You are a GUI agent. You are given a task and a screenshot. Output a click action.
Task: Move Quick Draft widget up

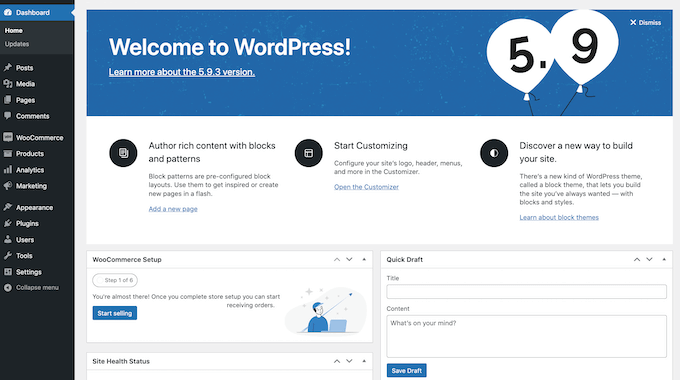(637, 259)
